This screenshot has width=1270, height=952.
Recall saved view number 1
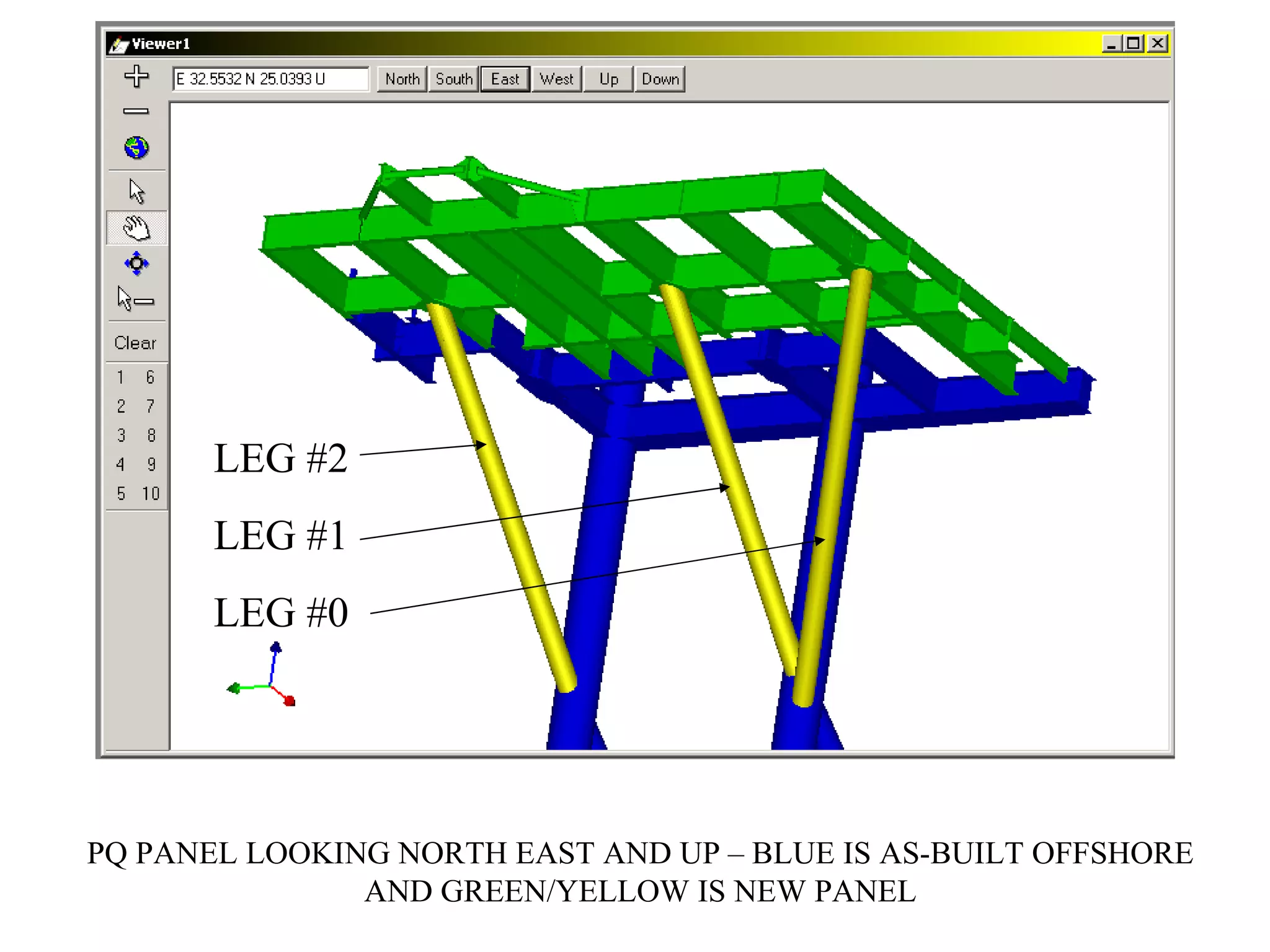pyautogui.click(x=120, y=377)
